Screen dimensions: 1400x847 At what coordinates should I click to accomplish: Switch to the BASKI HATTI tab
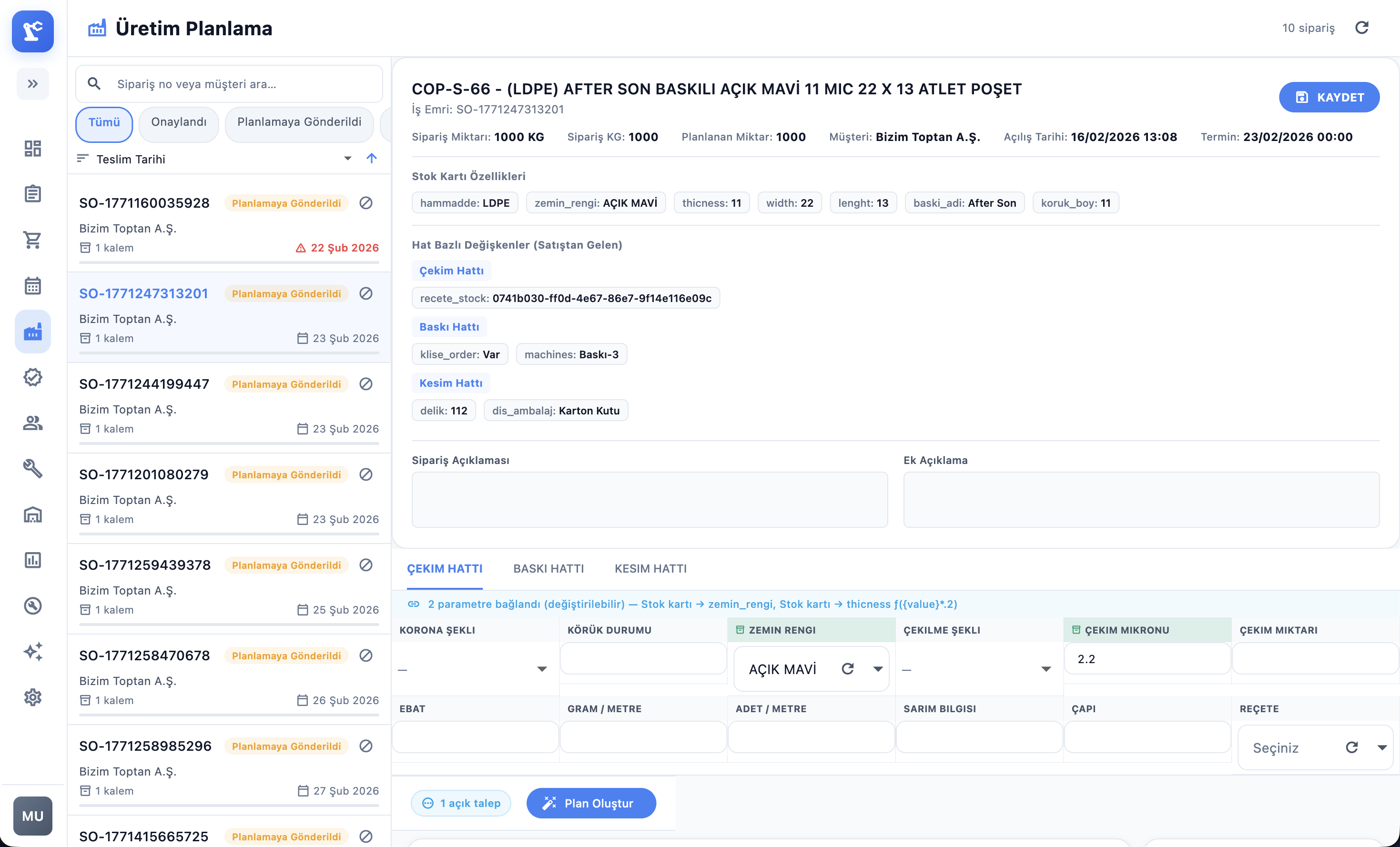coord(548,569)
